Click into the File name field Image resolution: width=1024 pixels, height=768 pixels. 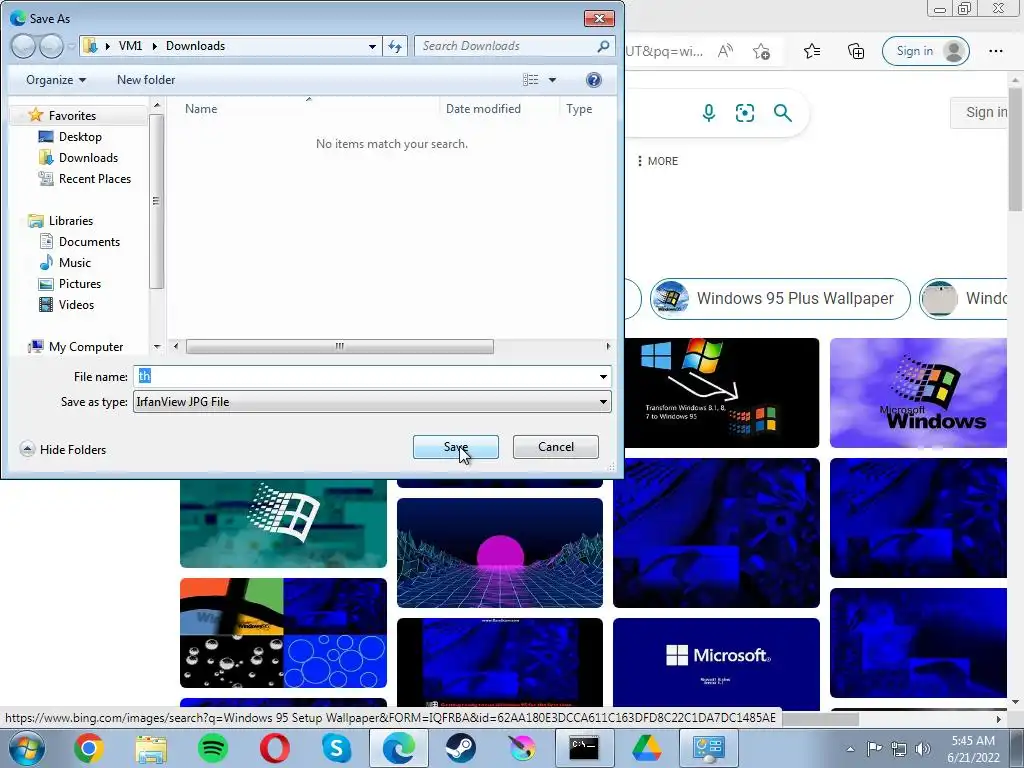(x=366, y=377)
